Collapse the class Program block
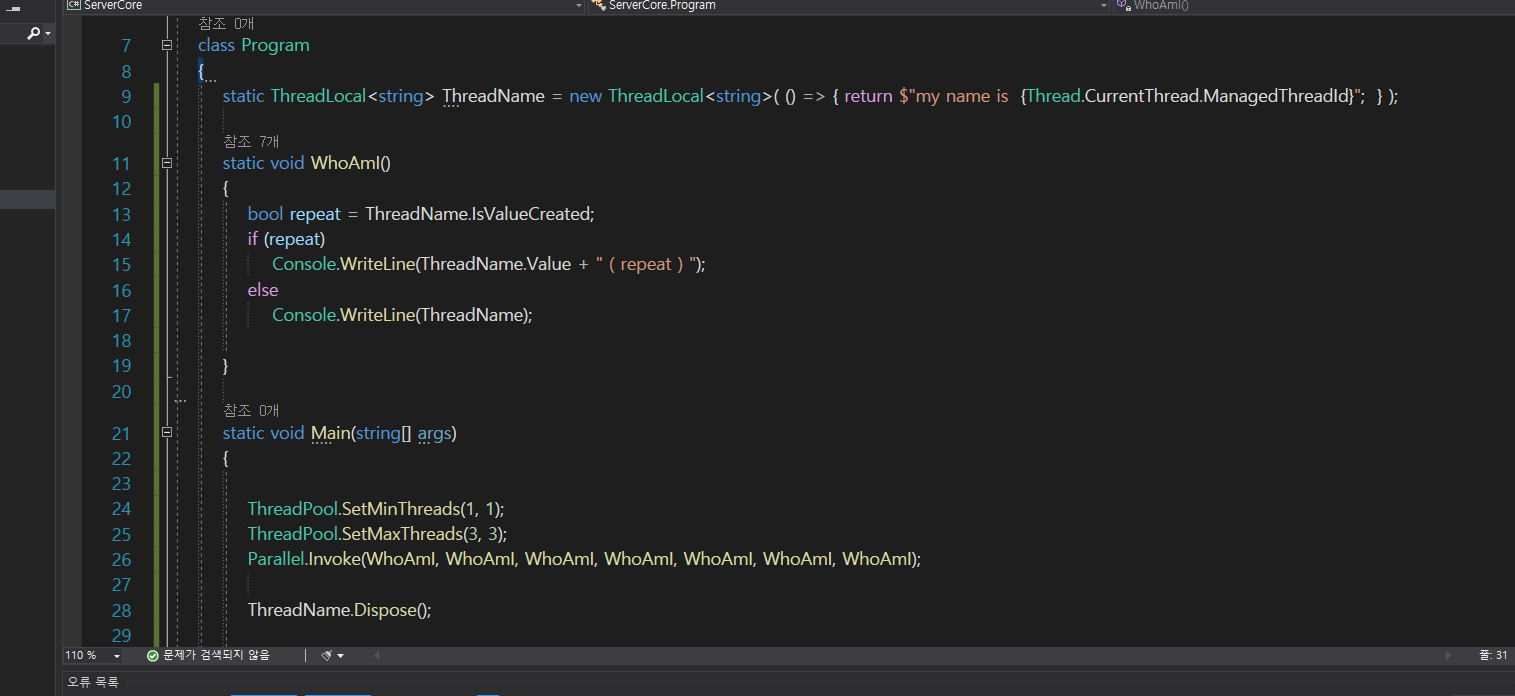1515x696 pixels. [x=167, y=45]
